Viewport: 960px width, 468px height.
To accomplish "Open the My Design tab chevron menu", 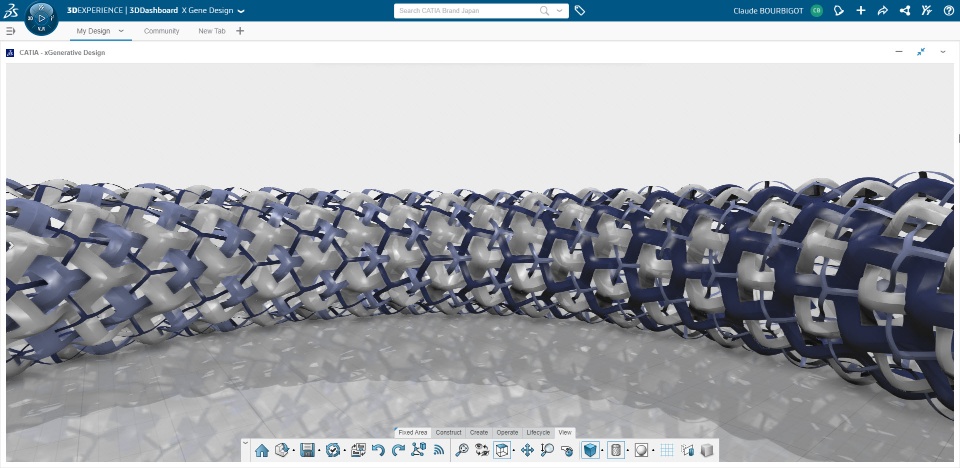I will (121, 31).
